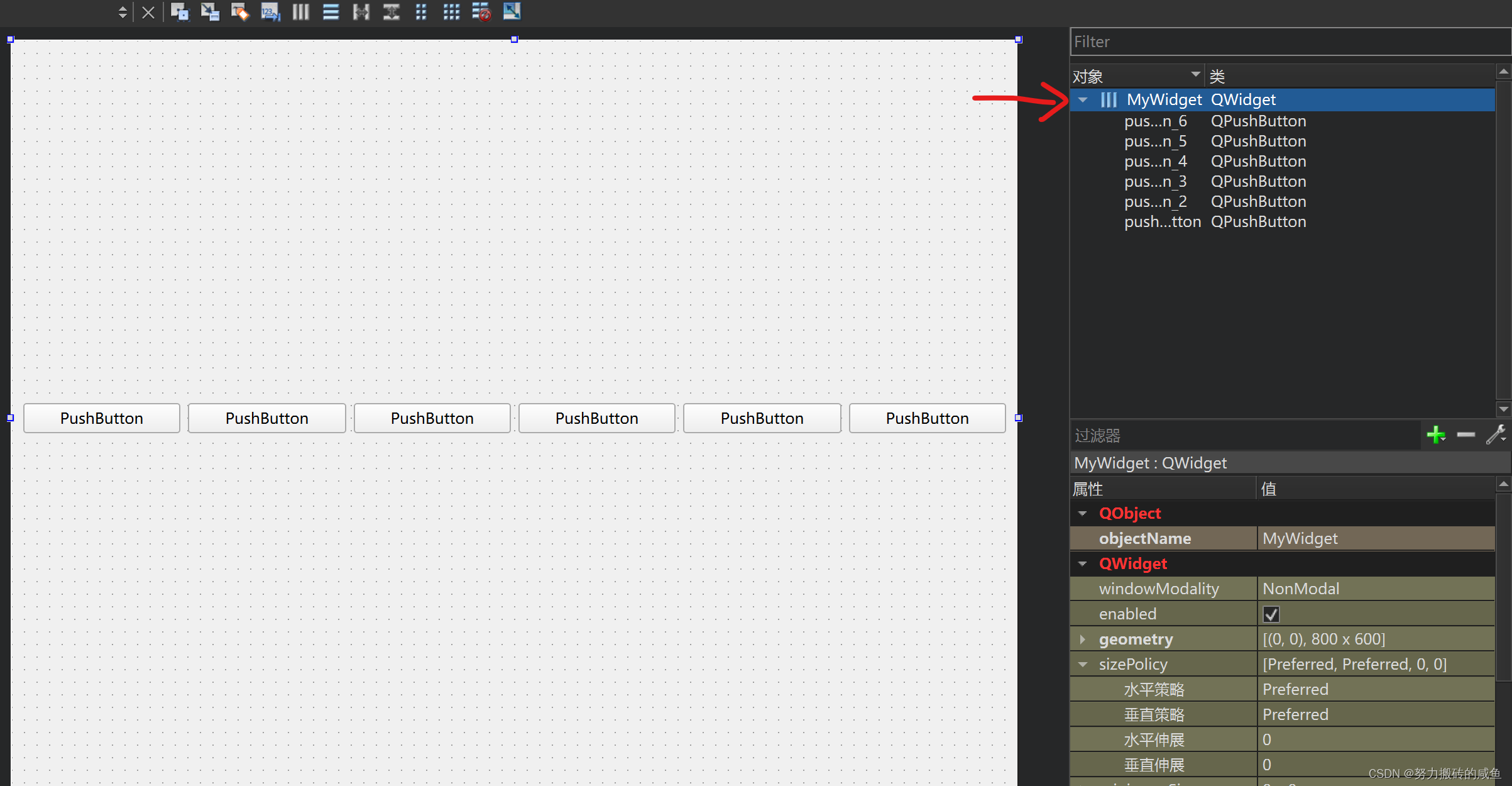Click the first PushButton on the form

click(102, 418)
